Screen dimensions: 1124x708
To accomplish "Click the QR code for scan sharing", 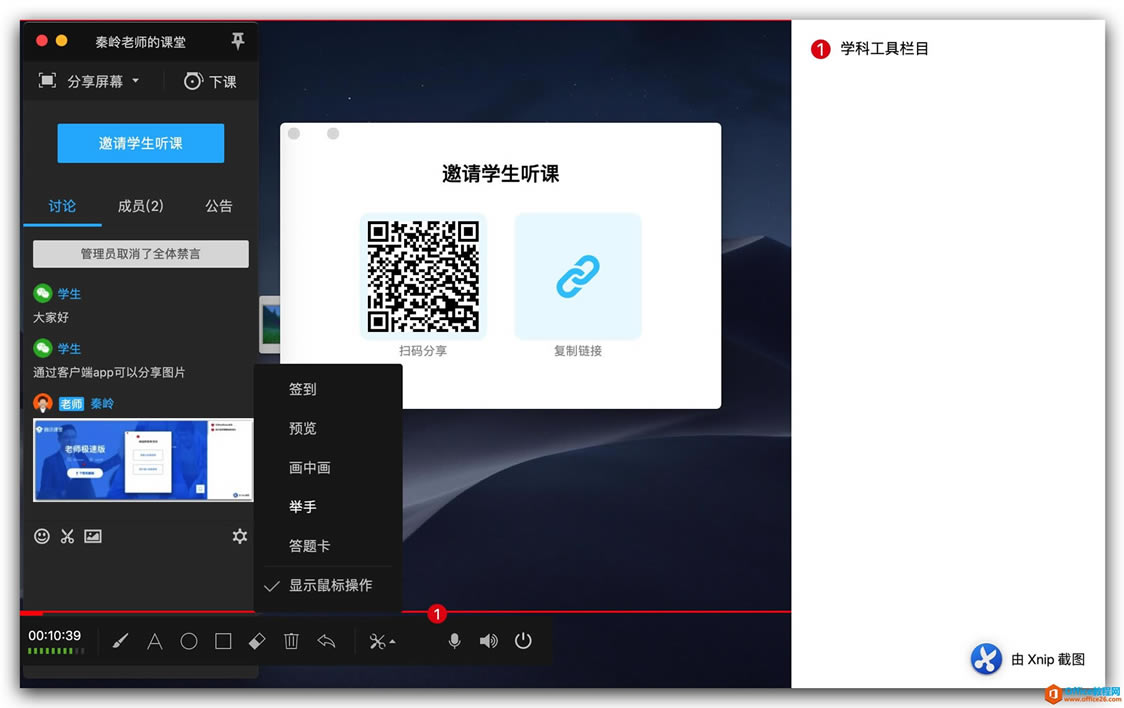I will [x=423, y=276].
